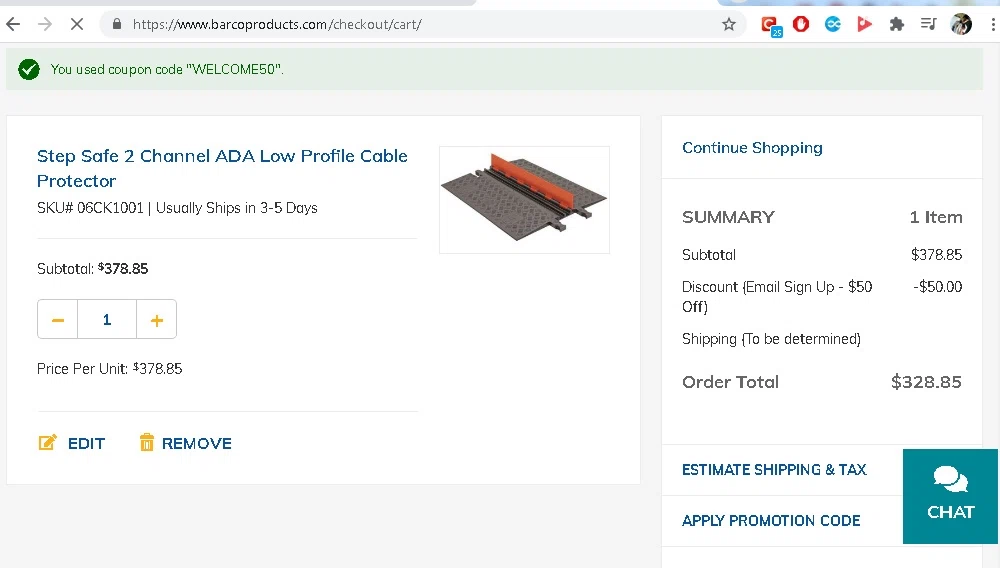This screenshot has height=568, width=1000.
Task: Open the media control playlist icon
Action: pos(929,24)
